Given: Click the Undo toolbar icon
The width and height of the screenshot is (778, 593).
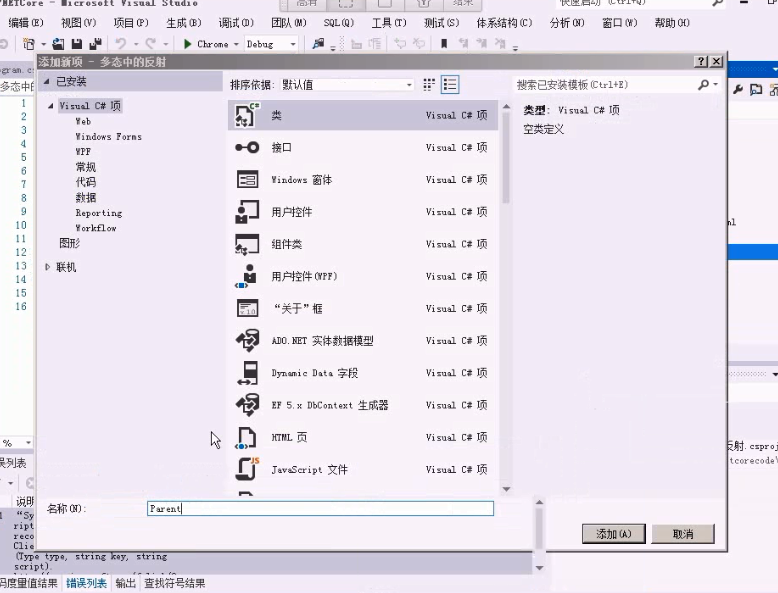Looking at the screenshot, I should pos(121,44).
